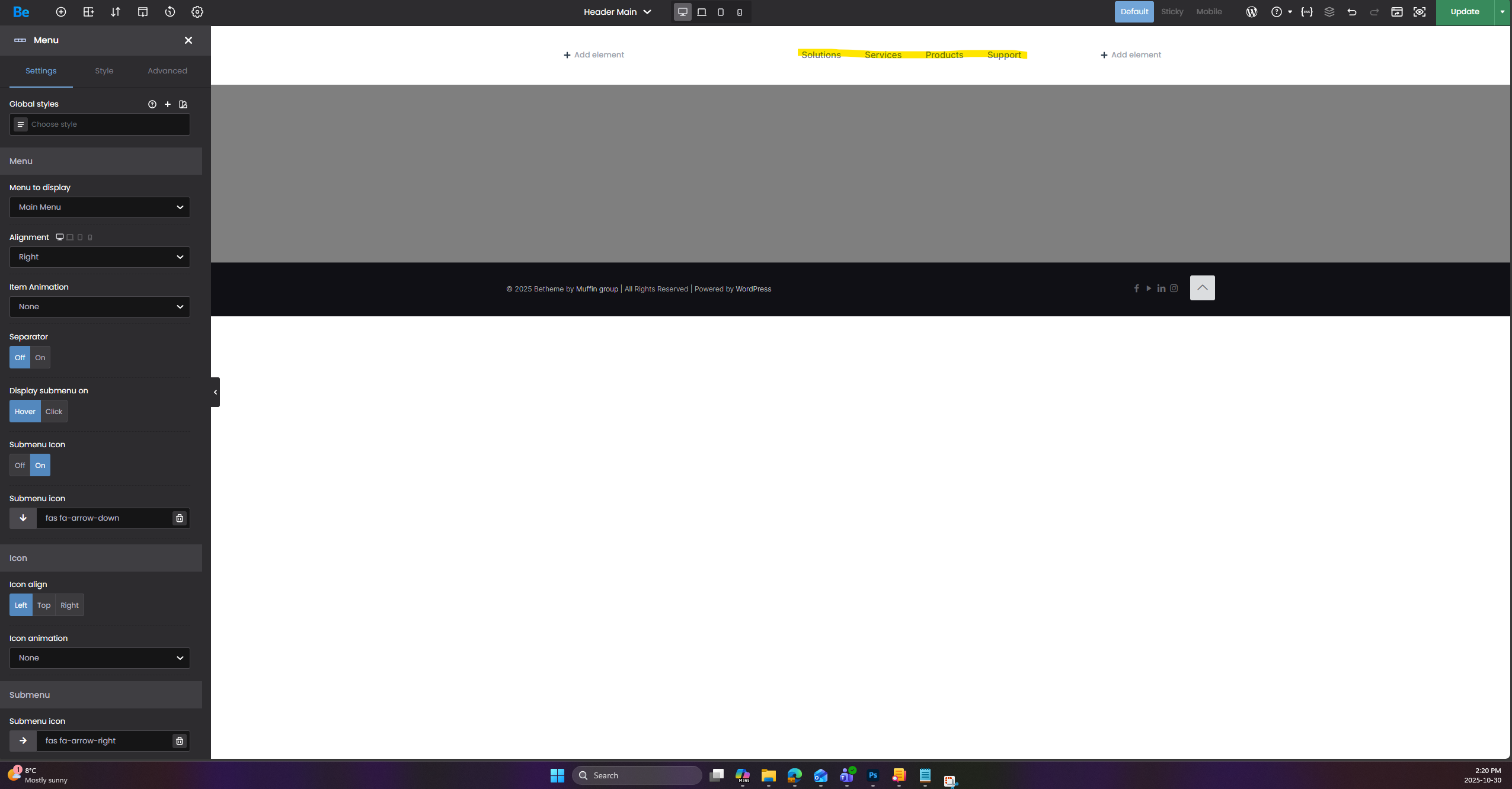Expand the Alignment dropdown set to Right
The image size is (1512, 789).
tap(100, 257)
